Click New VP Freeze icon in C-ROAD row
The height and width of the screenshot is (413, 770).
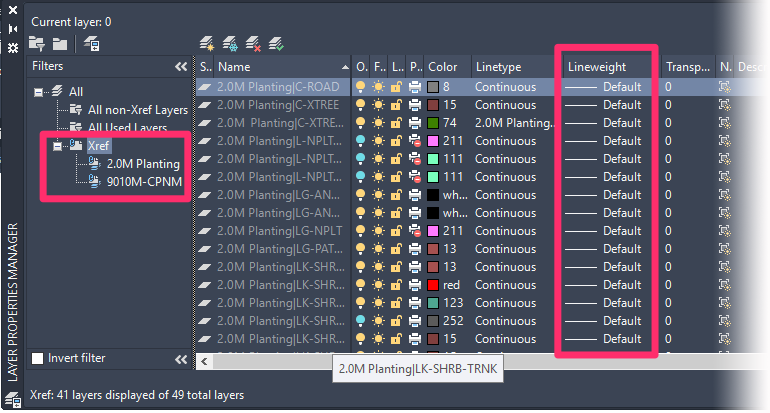pyautogui.click(x=724, y=87)
